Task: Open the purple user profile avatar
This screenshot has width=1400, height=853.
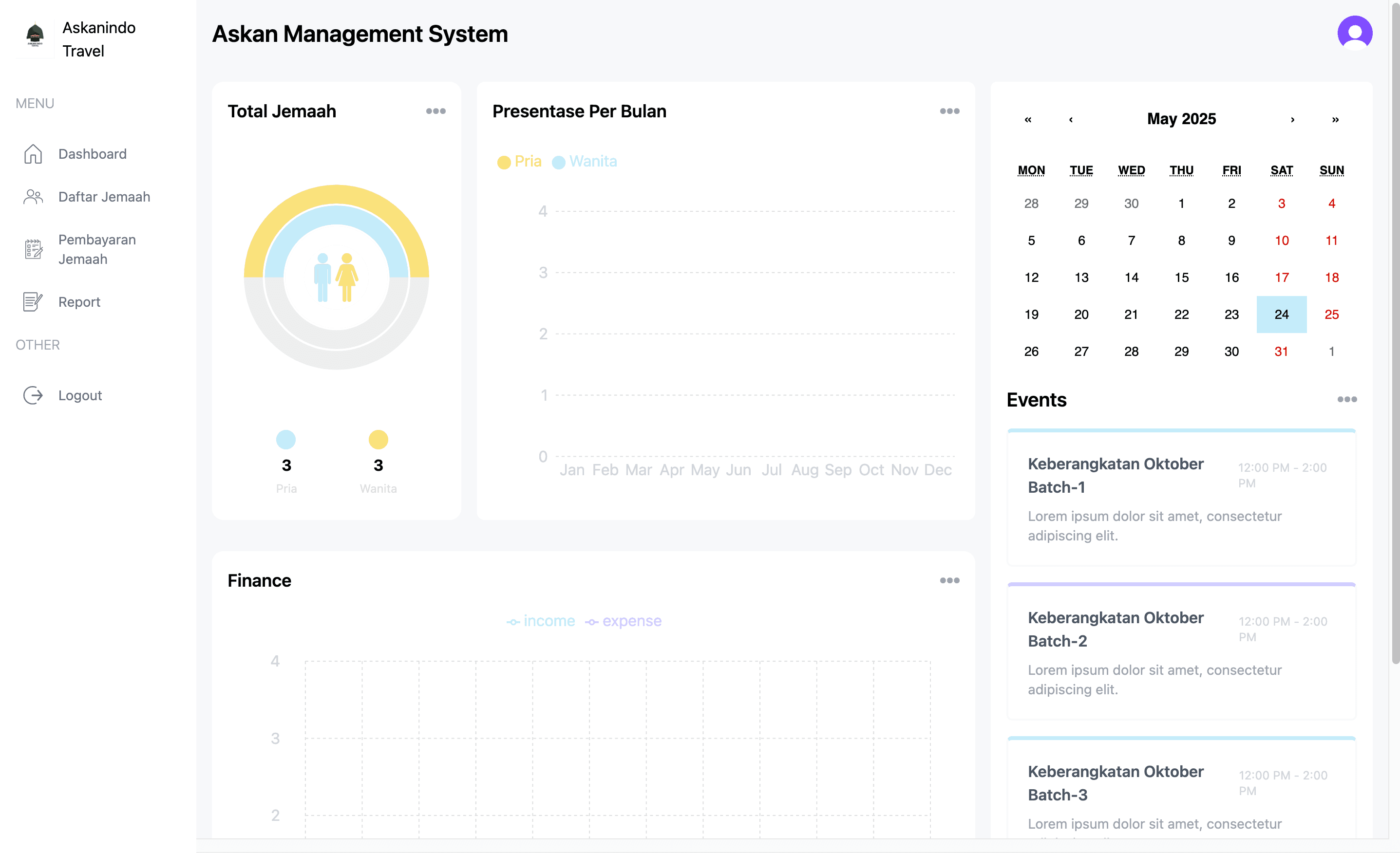Action: (1355, 33)
